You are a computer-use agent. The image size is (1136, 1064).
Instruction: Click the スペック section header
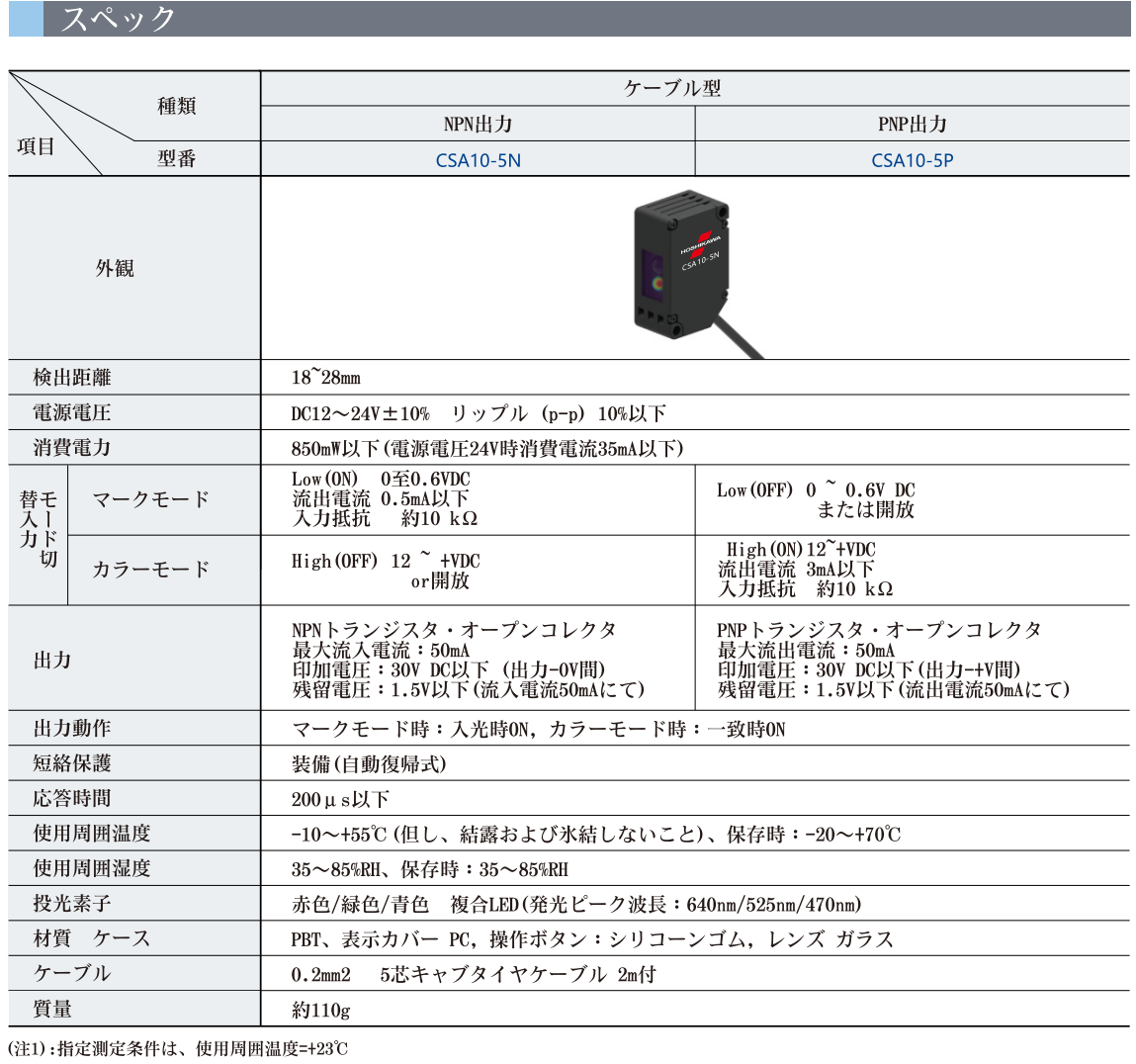click(x=118, y=19)
